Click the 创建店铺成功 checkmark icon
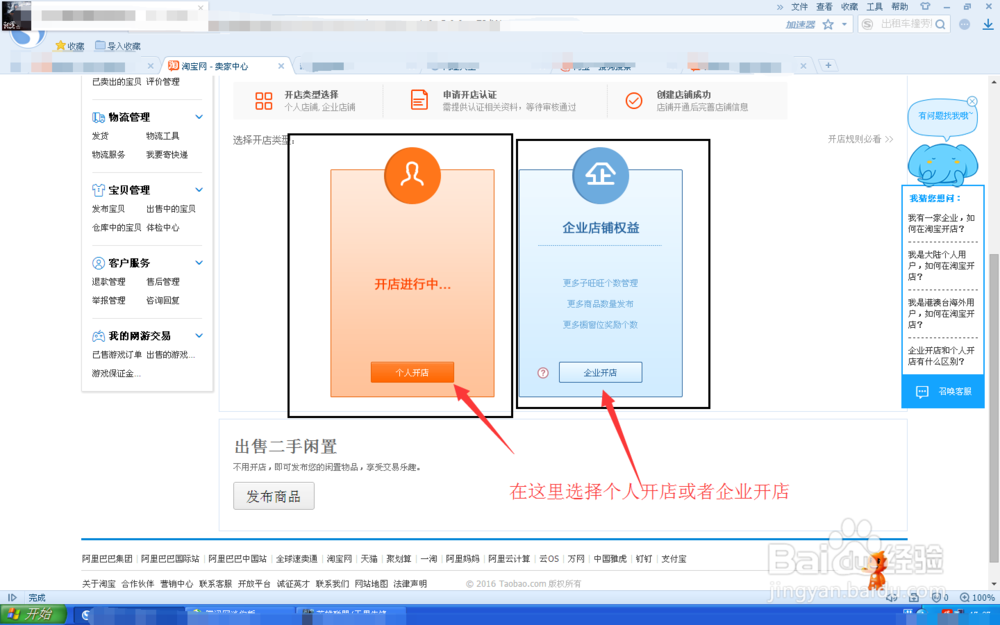 [633, 99]
